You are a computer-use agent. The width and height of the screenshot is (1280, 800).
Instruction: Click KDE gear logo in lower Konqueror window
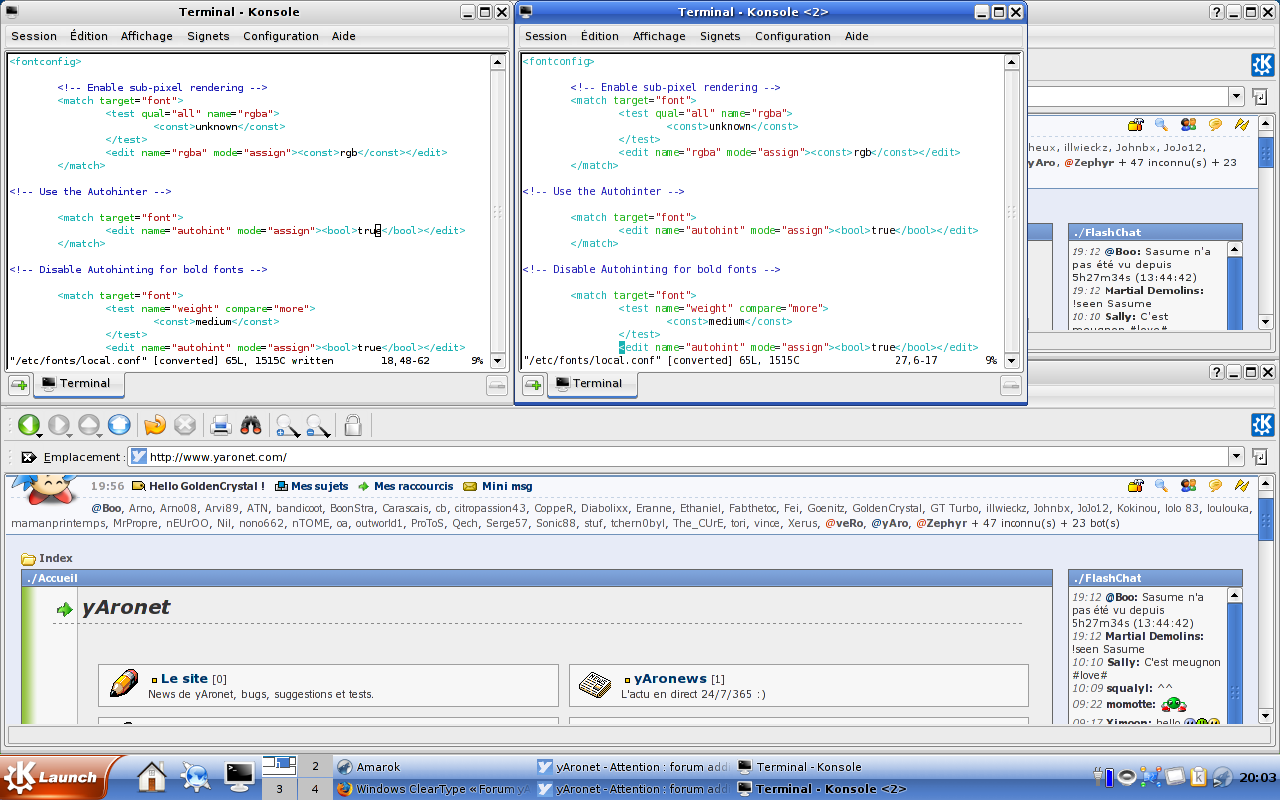point(1262,425)
